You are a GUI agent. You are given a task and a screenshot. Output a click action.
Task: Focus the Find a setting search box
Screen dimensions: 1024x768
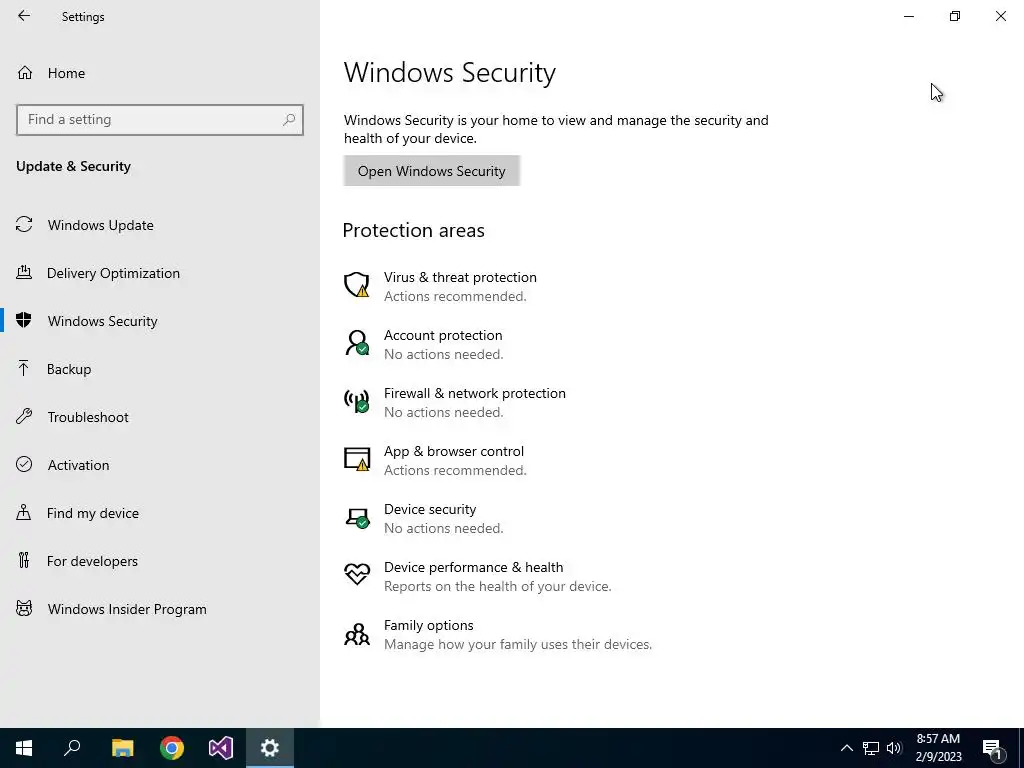(x=159, y=120)
